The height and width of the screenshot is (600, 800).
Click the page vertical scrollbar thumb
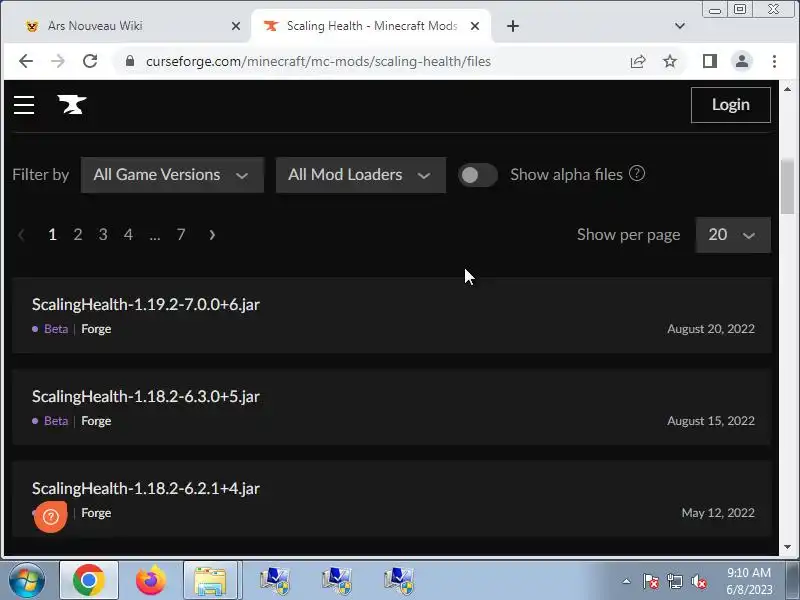tap(787, 187)
